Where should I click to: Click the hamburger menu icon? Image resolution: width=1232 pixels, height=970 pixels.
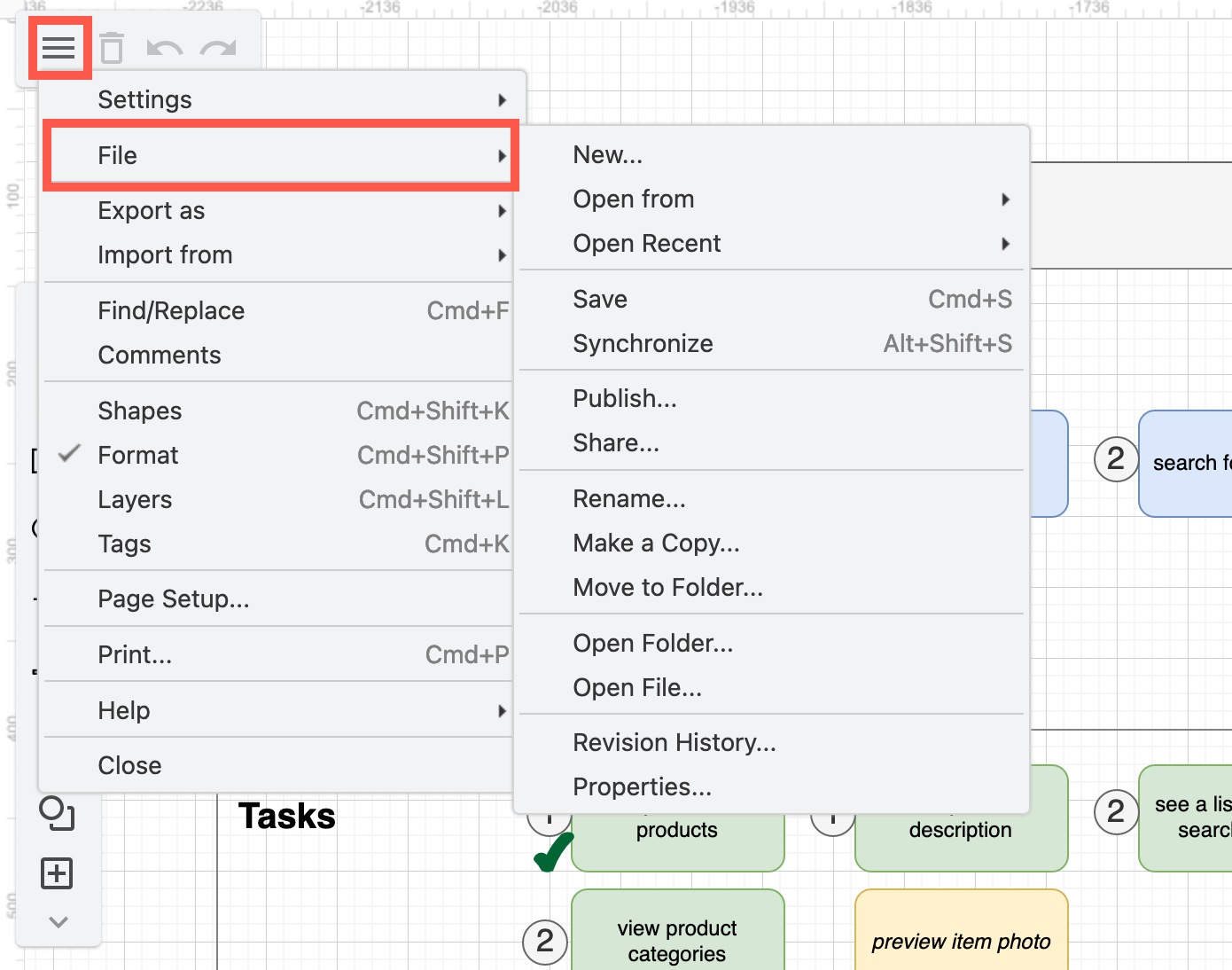[58, 48]
